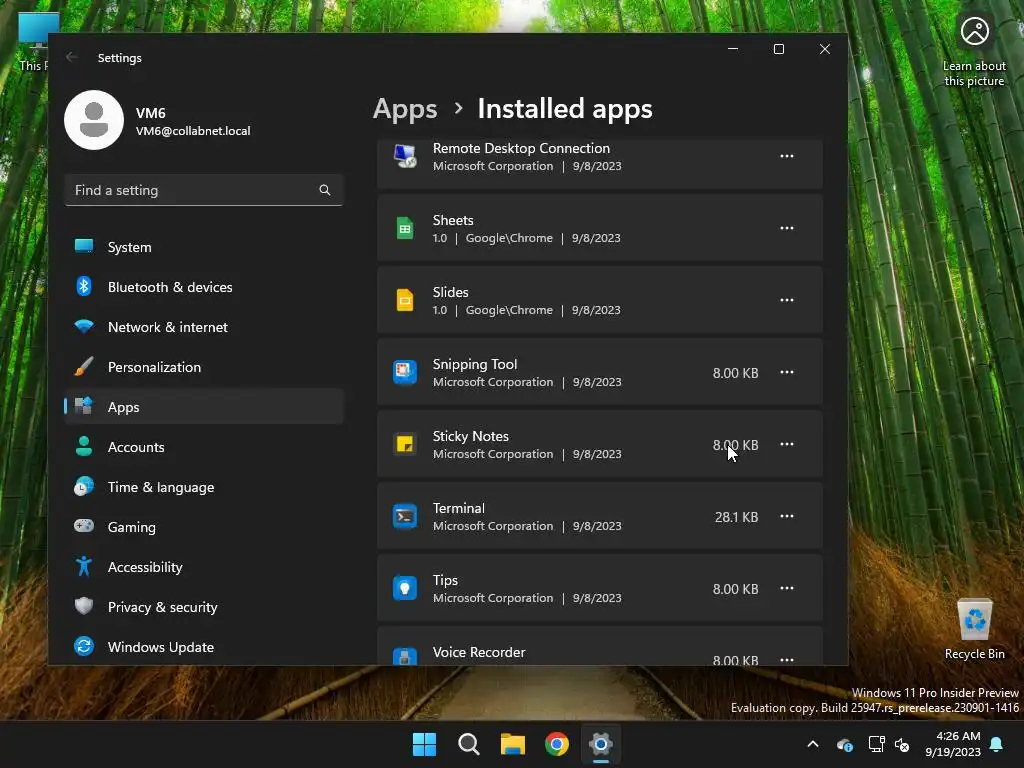Viewport: 1024px width, 768px height.
Task: Select the Time & language clock icon
Action: 84,487
